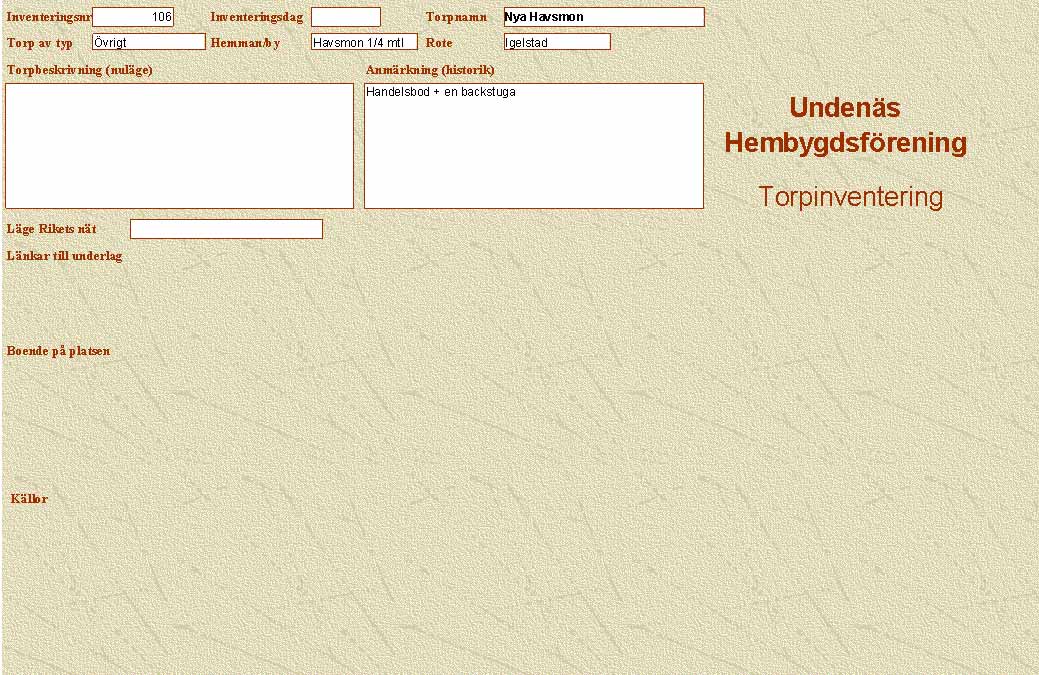Click the Källor section label

(x=29, y=499)
